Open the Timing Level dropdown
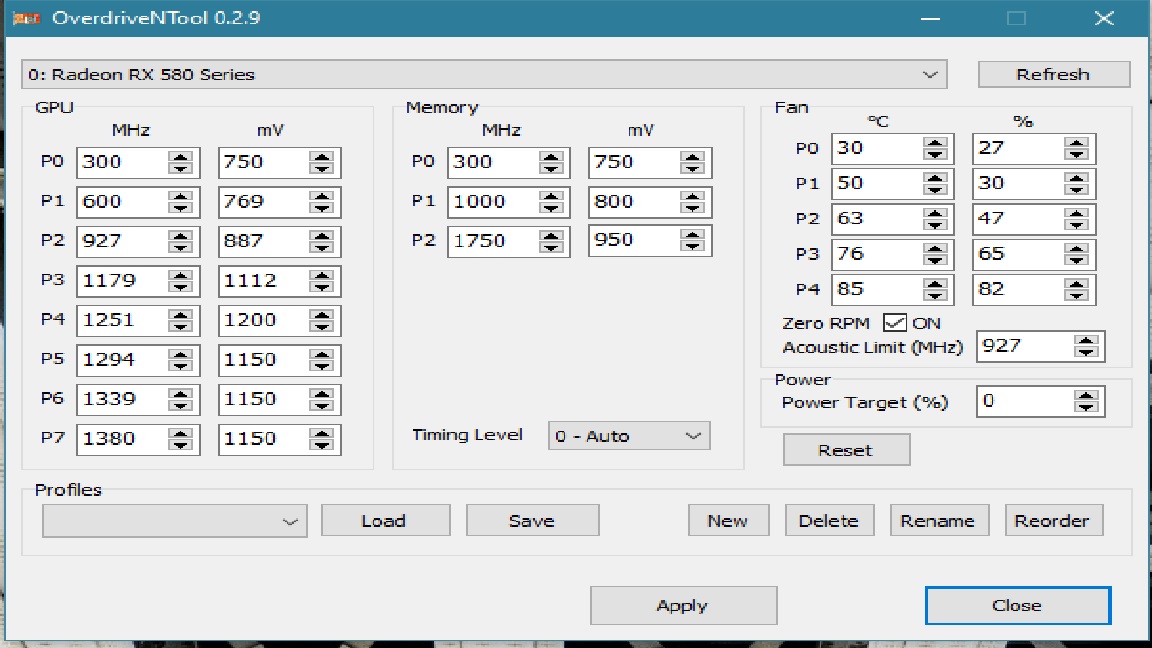Image resolution: width=1152 pixels, height=648 pixels. point(629,436)
